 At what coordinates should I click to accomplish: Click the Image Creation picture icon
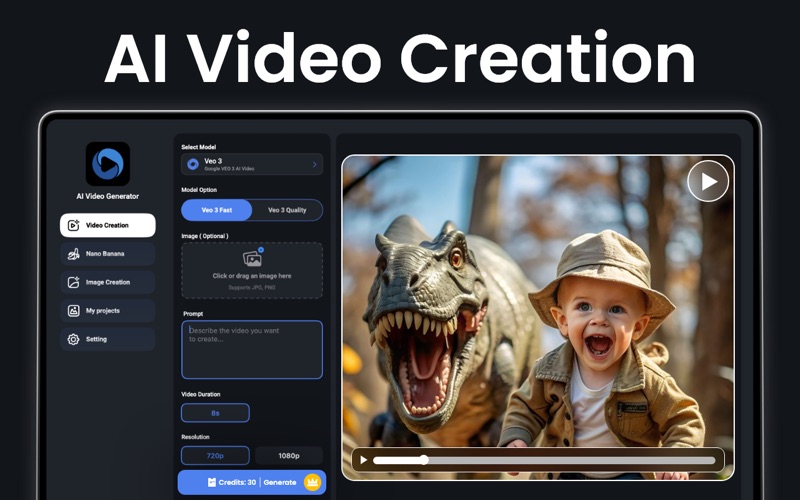click(73, 282)
